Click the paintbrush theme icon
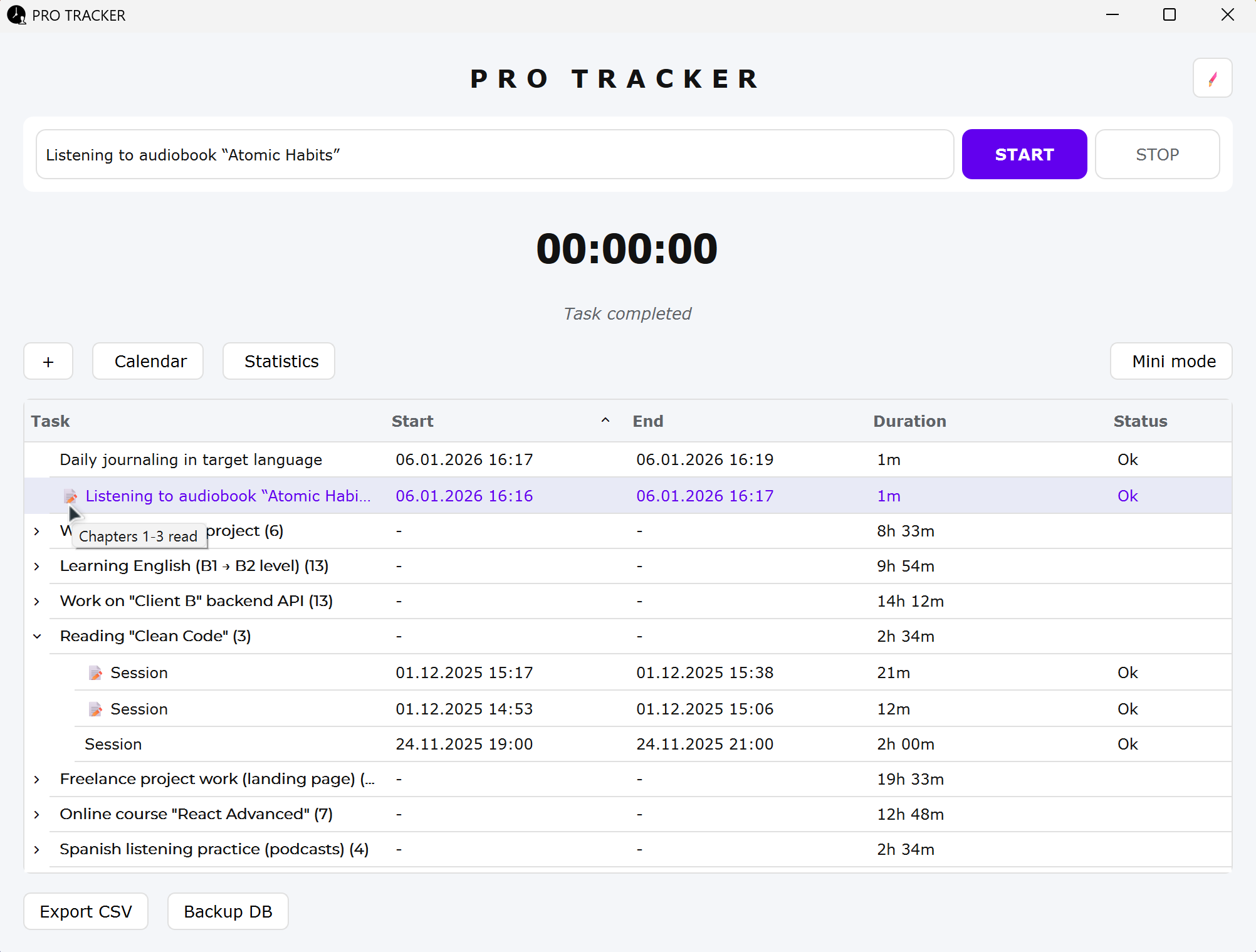This screenshot has height=952, width=1256. [1212, 78]
